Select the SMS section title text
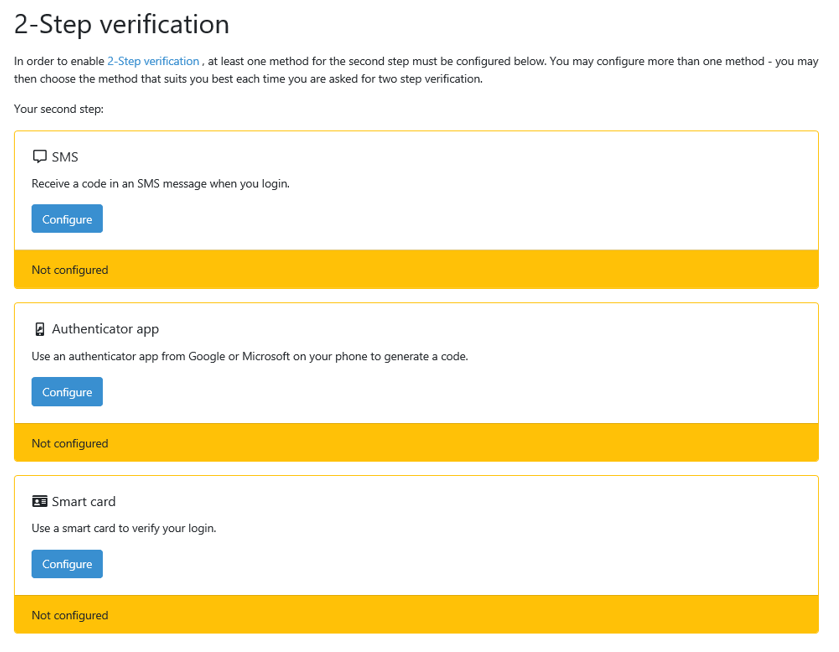 click(x=65, y=157)
